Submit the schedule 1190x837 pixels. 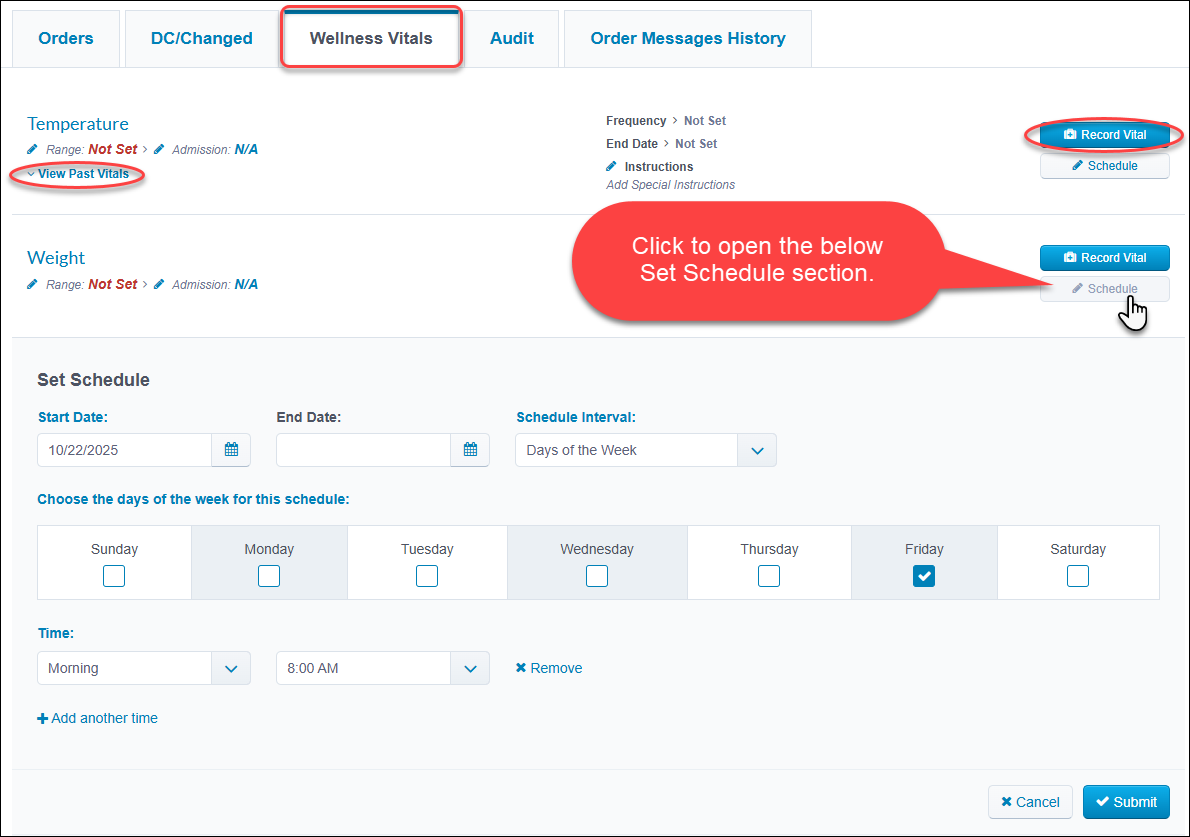click(1126, 802)
